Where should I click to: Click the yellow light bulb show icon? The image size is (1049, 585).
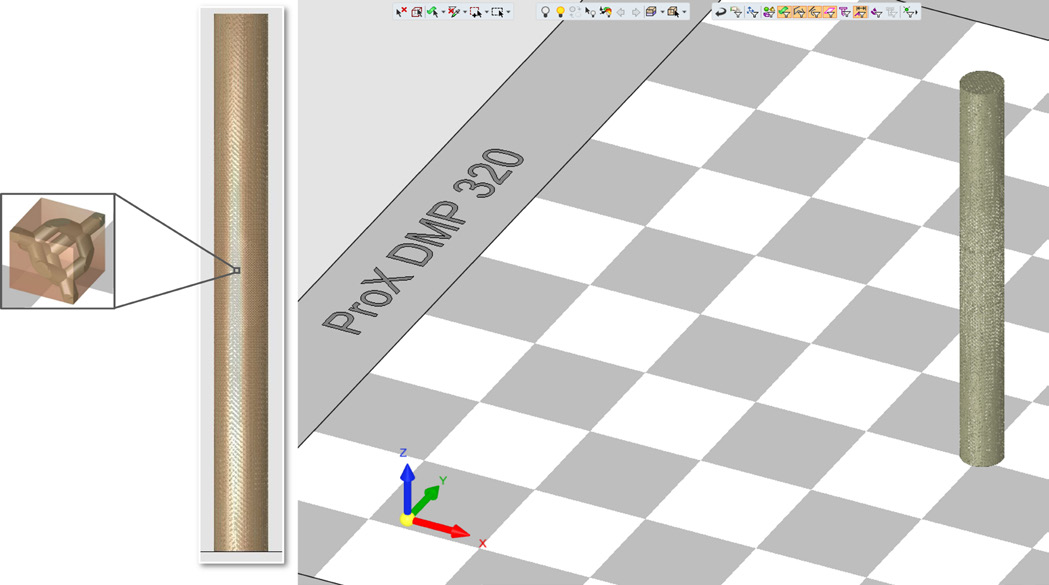(x=561, y=12)
